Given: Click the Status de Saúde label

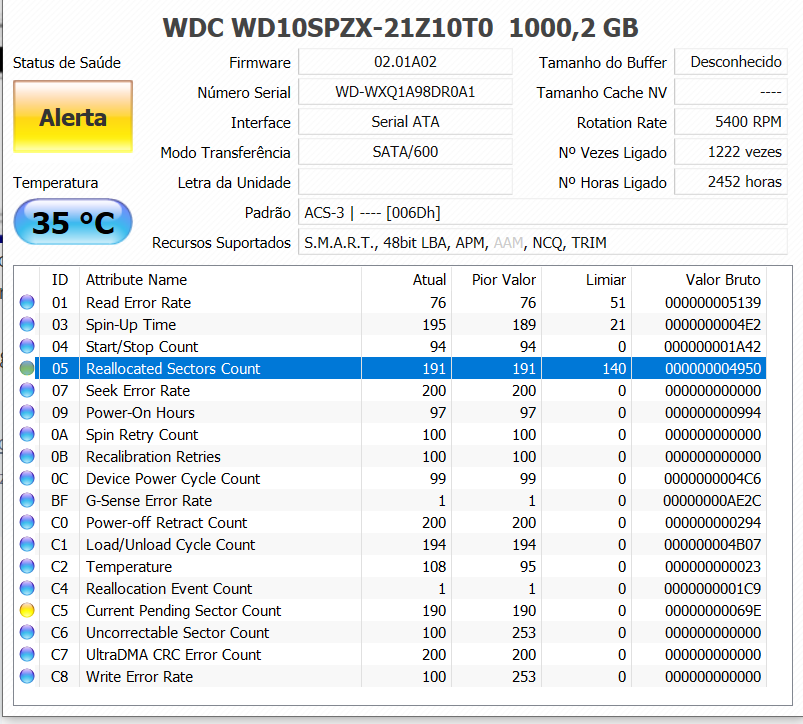Looking at the screenshot, I should (67, 62).
